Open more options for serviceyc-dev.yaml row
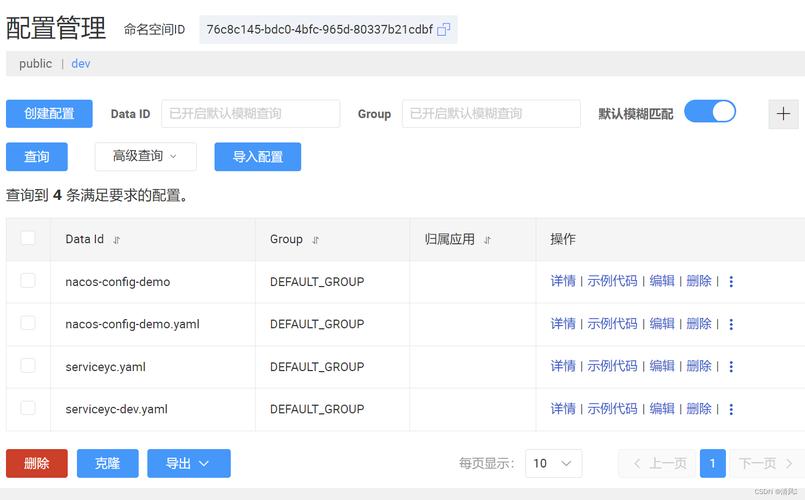 coord(731,409)
